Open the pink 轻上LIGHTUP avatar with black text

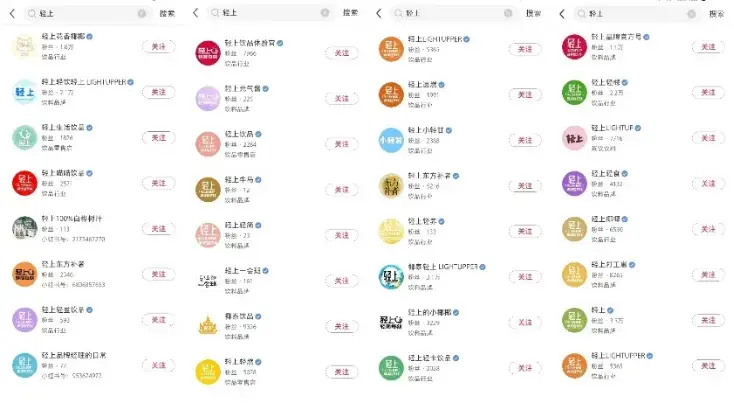pos(574,138)
